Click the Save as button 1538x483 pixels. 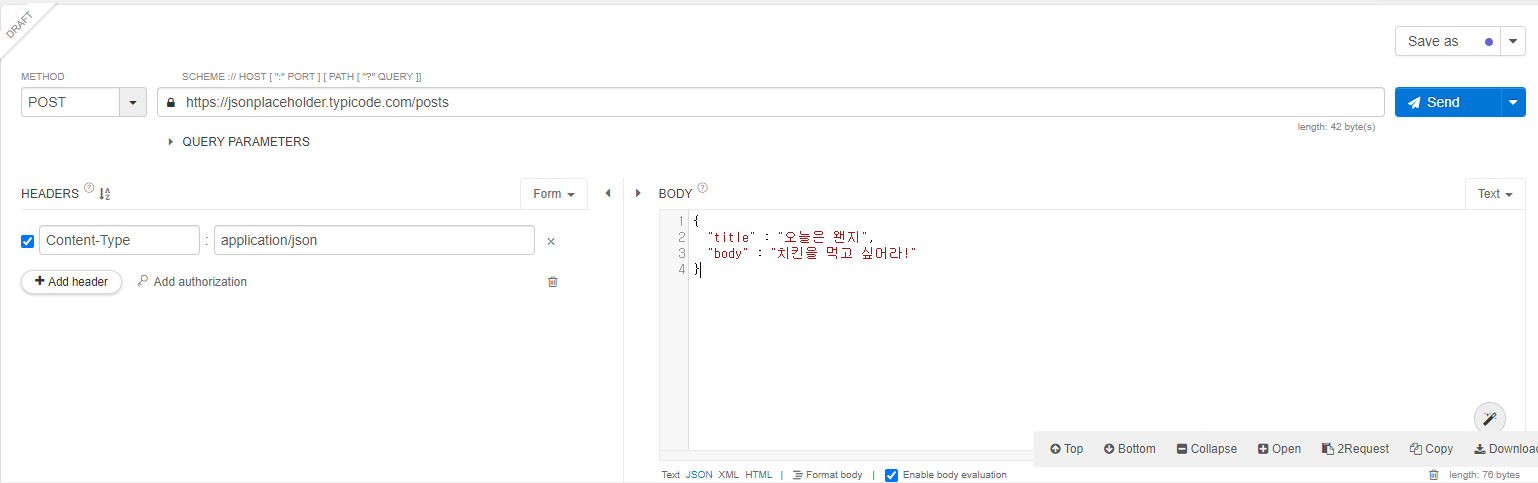[1447, 41]
